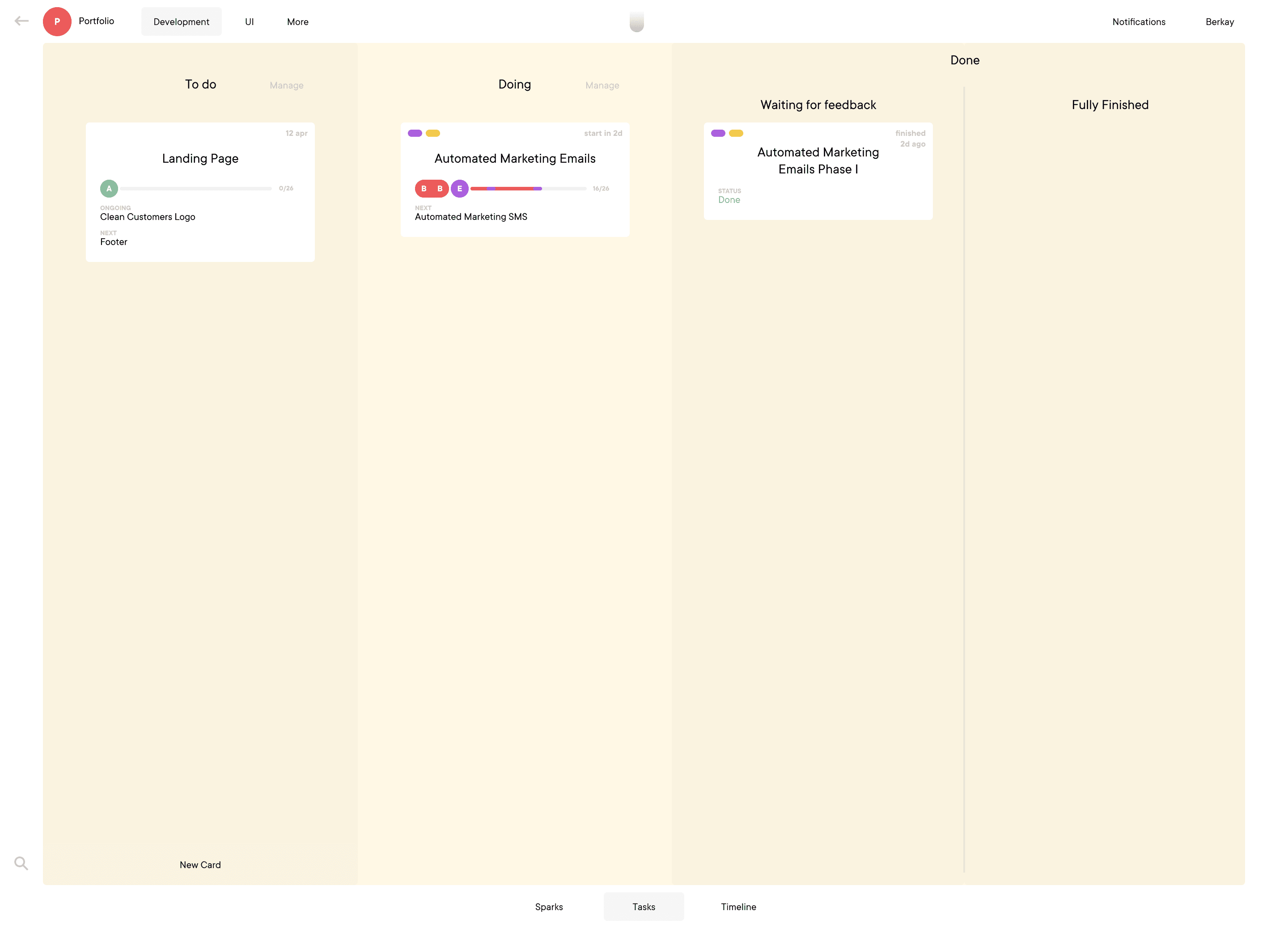Click green avatar A on Landing Page
1288x928 pixels.
coord(109,189)
